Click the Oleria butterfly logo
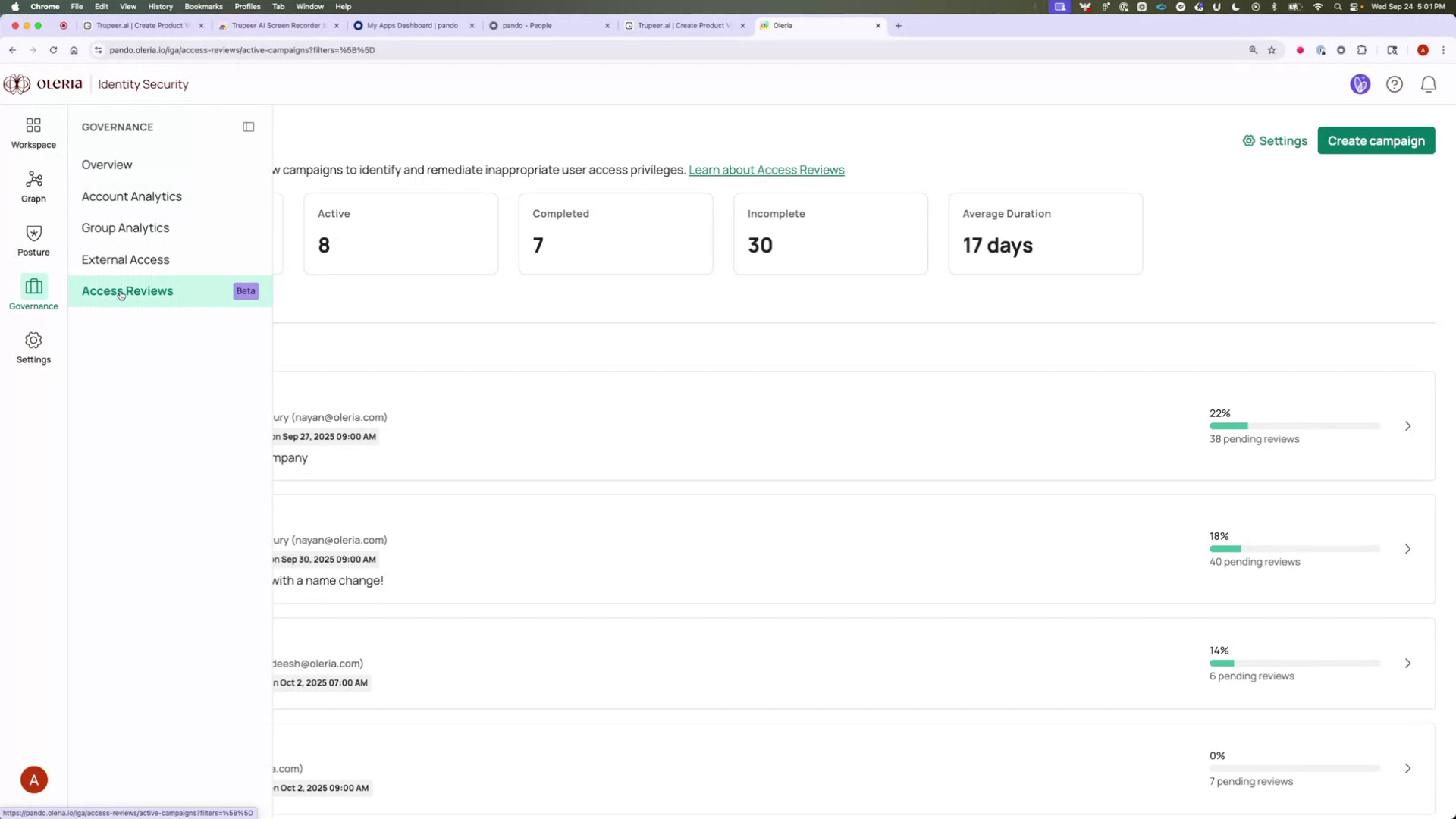 click(16, 84)
